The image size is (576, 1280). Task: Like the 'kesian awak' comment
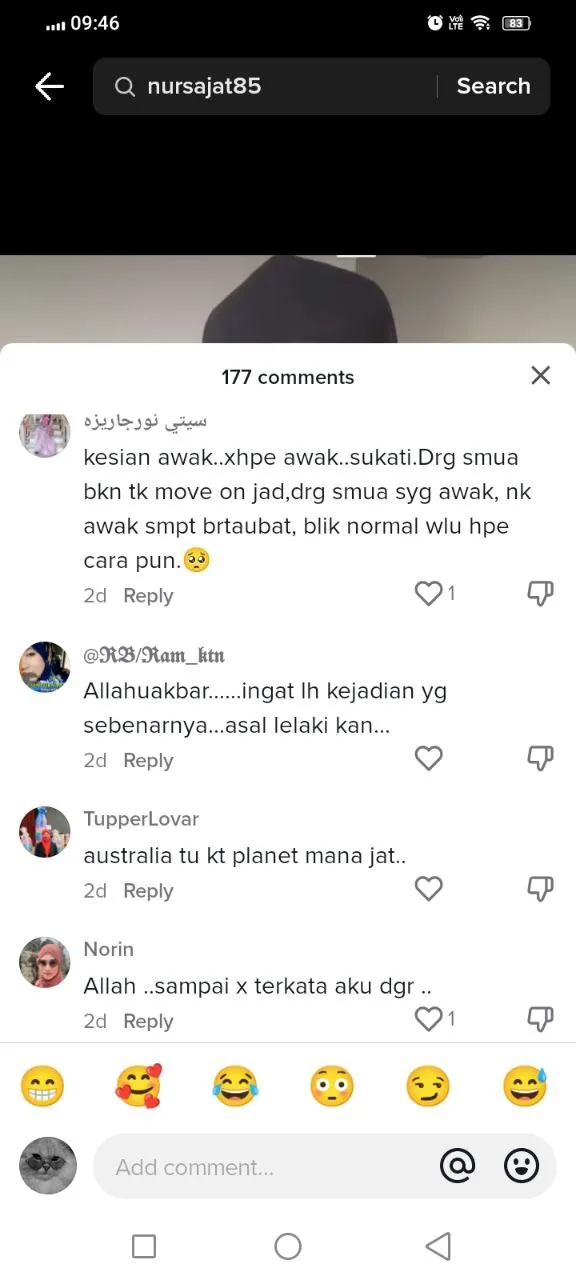point(429,594)
